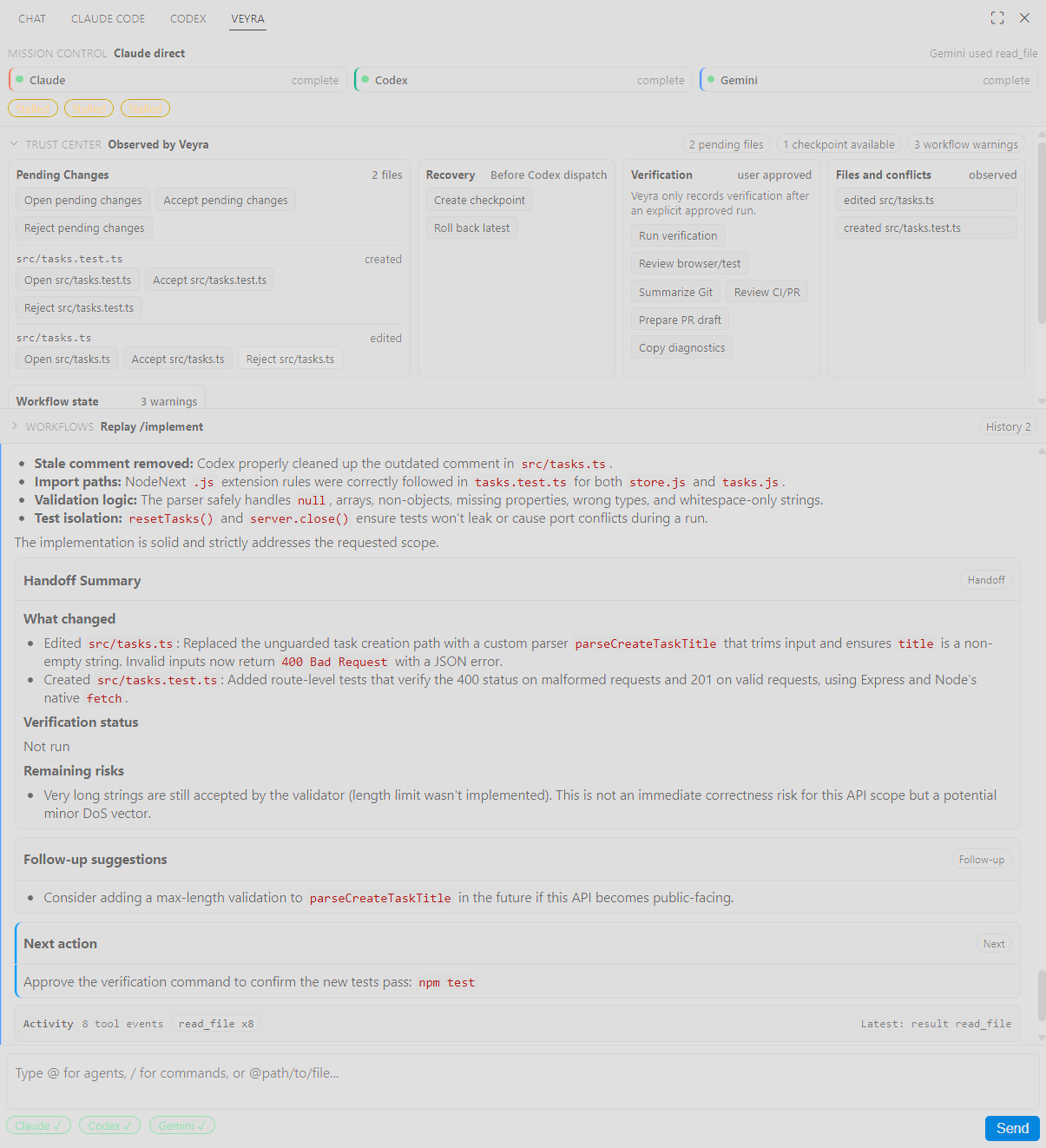Toggle fullscreen view icon

tap(997, 18)
